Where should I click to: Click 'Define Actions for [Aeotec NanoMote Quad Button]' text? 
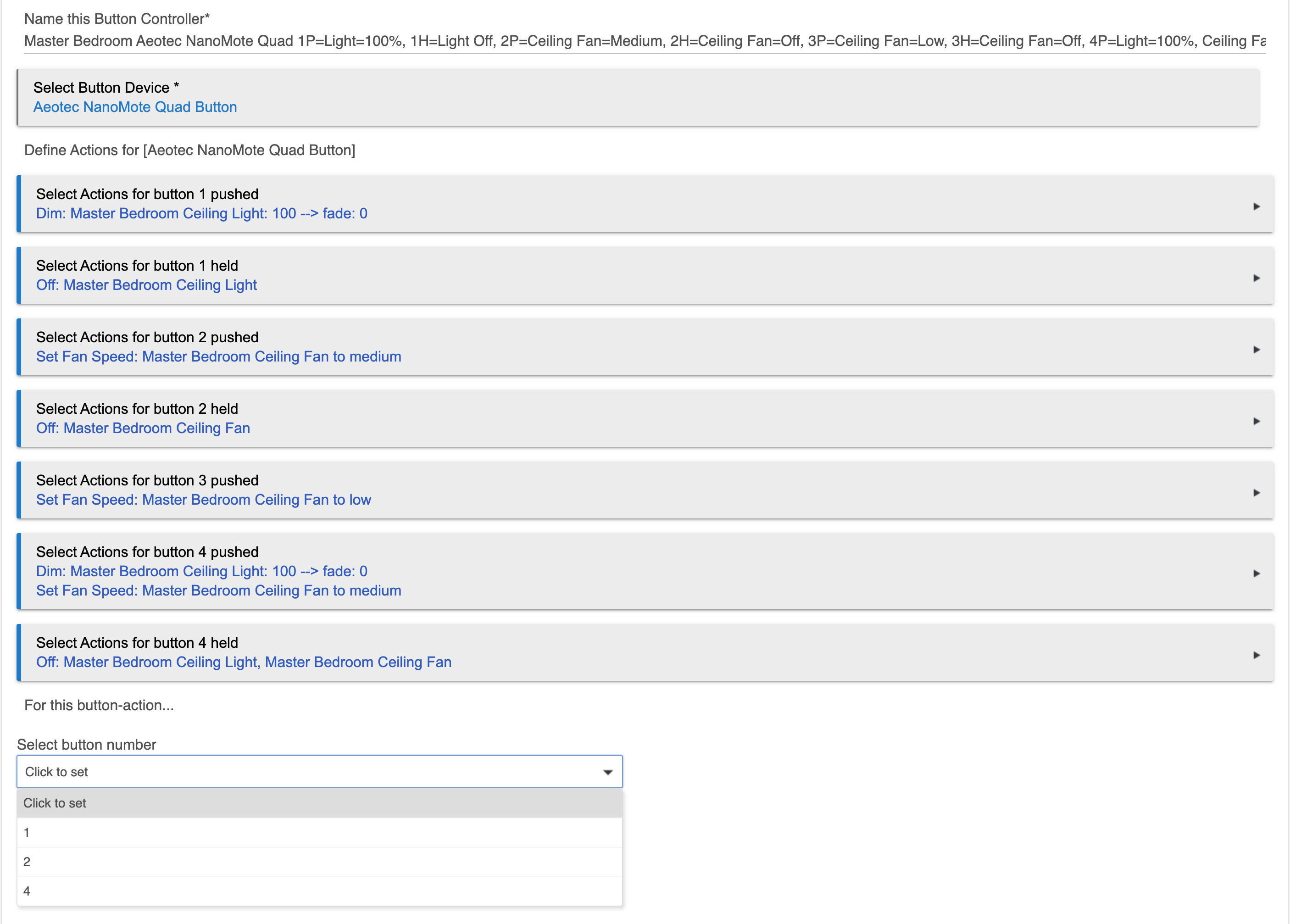tap(190, 150)
